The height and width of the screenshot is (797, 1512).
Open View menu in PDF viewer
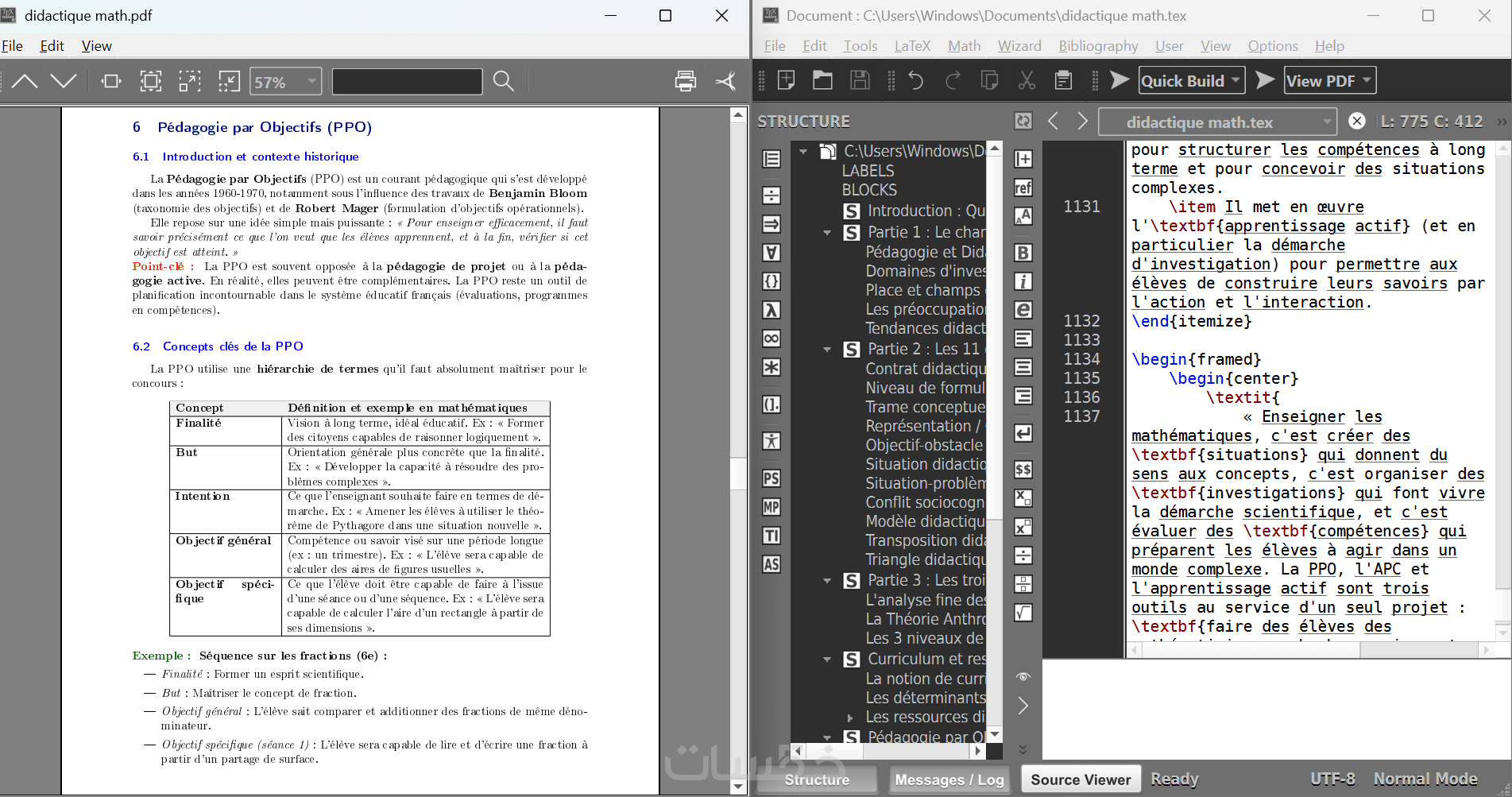pyautogui.click(x=97, y=46)
